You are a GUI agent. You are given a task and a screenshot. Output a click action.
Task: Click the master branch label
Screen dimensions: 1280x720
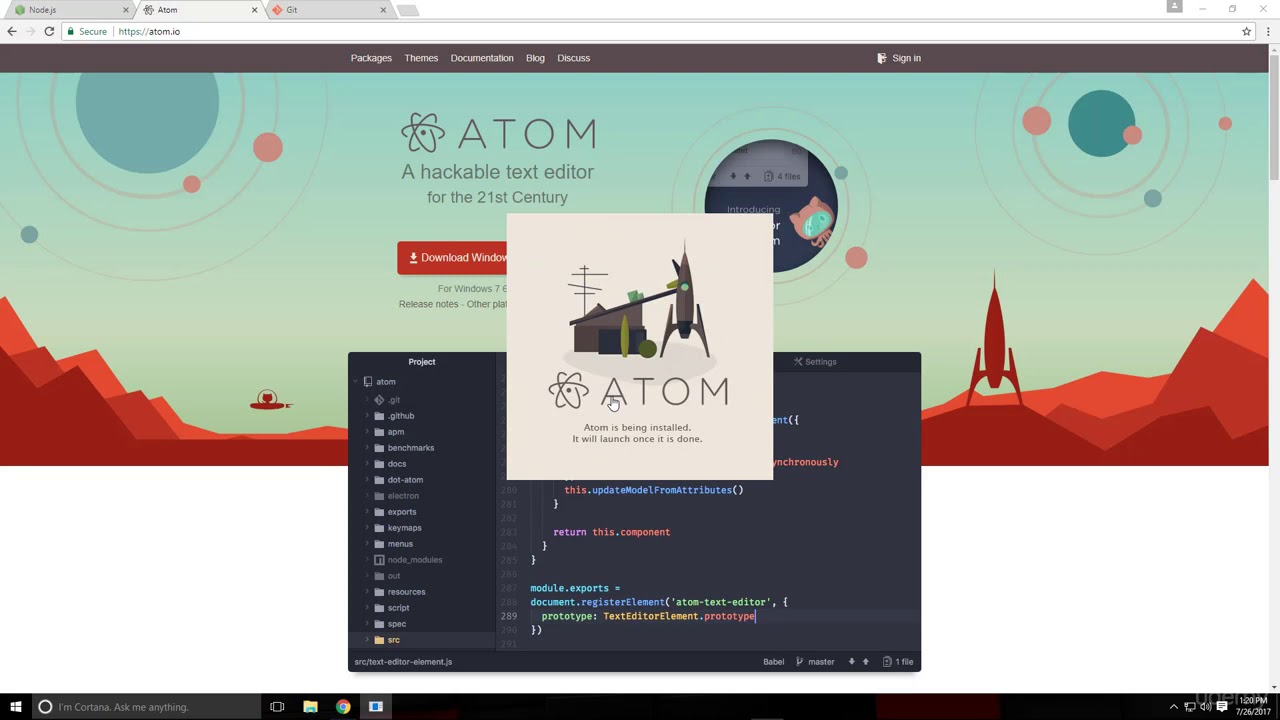pos(821,662)
